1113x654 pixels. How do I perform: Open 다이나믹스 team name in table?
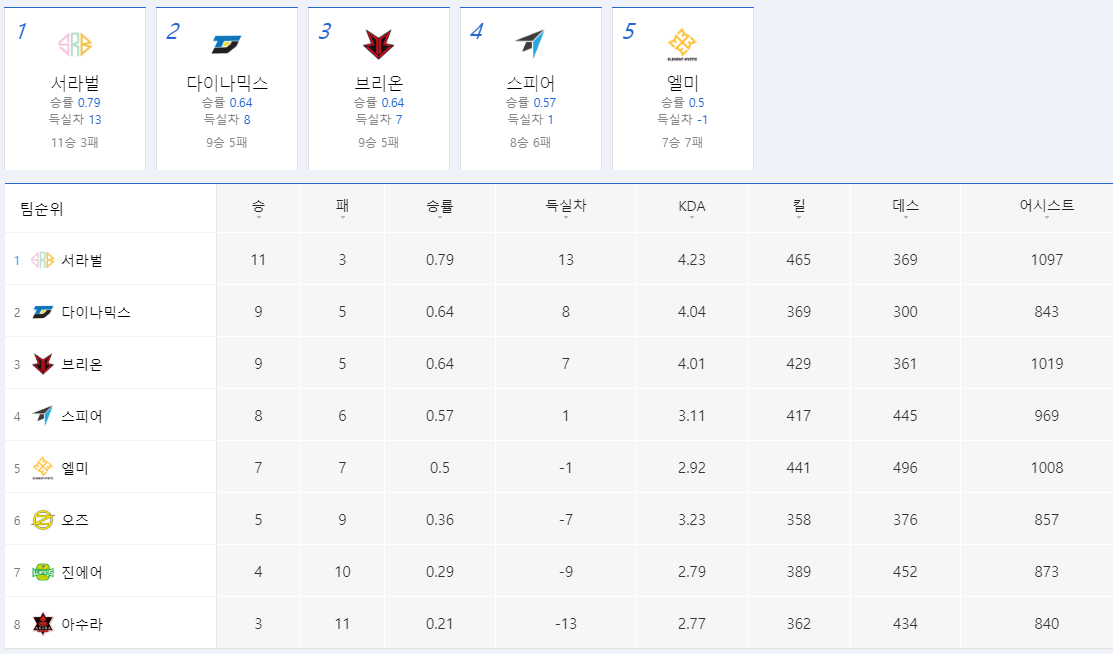pos(96,312)
